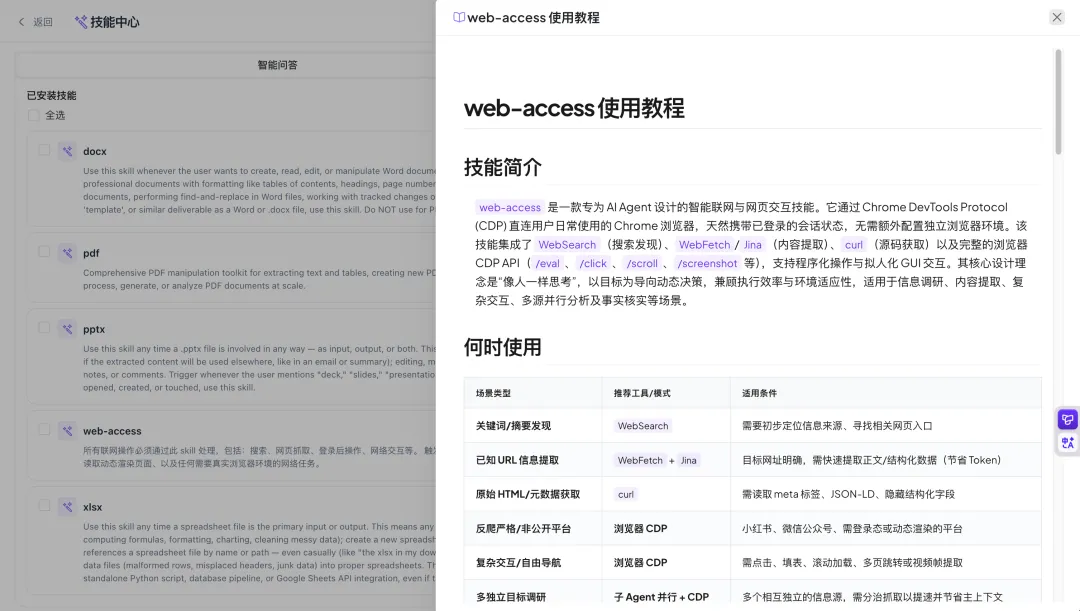Click the web-access code tag in intro

[510, 207]
